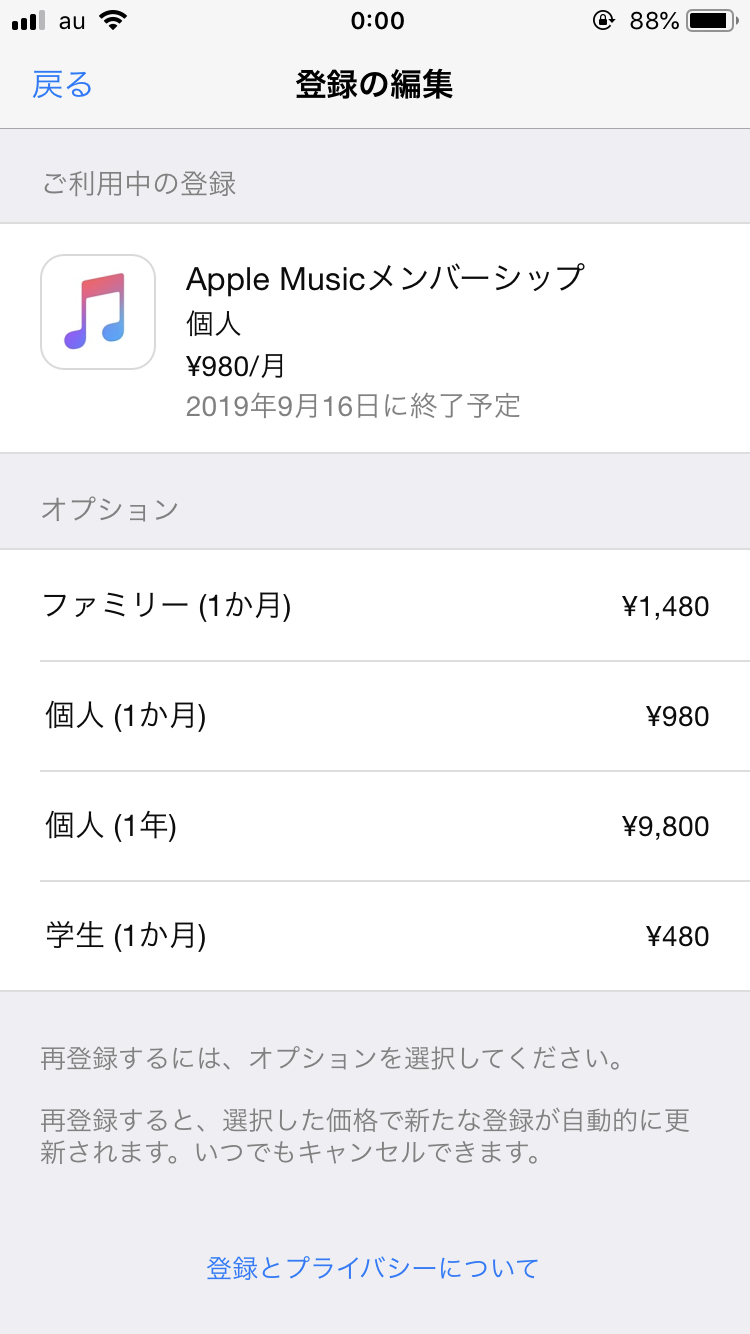This screenshot has height=1334, width=750.
Task: Choose the 学生 (1か月) student plan
Action: [x=126, y=936]
